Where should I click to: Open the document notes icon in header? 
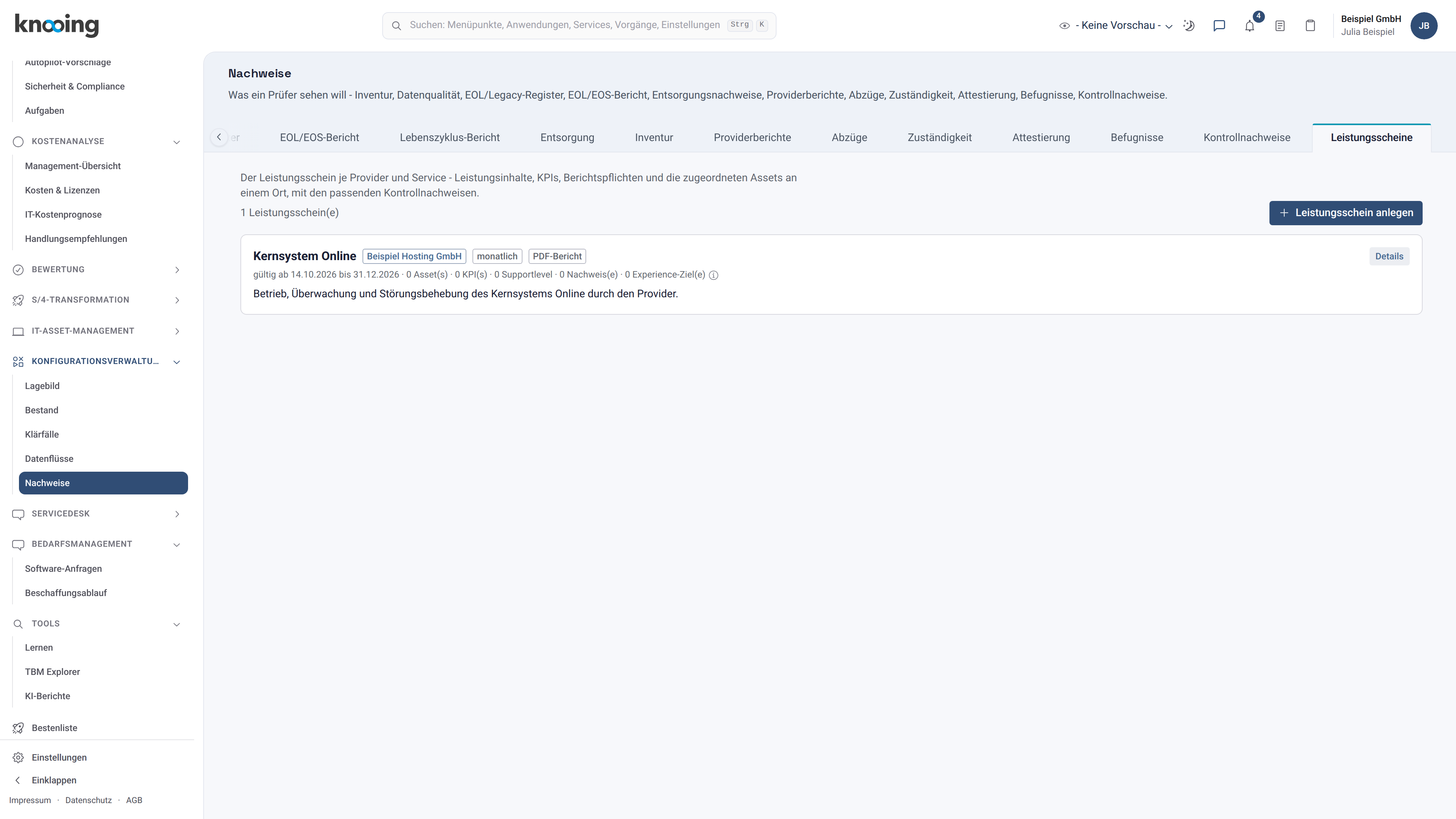tap(1280, 25)
